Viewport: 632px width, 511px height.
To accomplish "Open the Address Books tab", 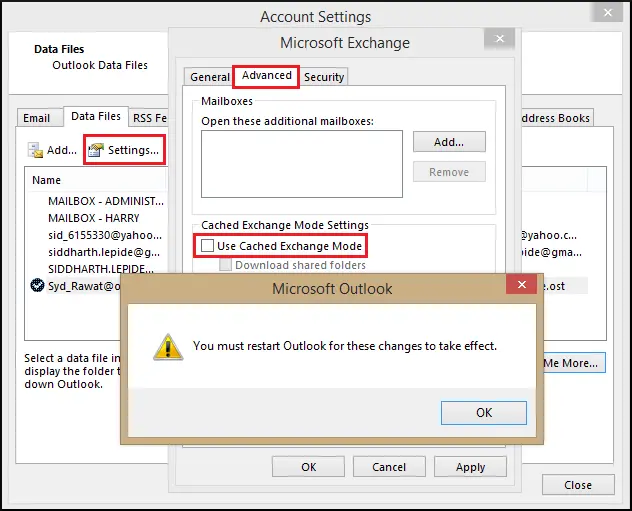I will click(x=555, y=118).
